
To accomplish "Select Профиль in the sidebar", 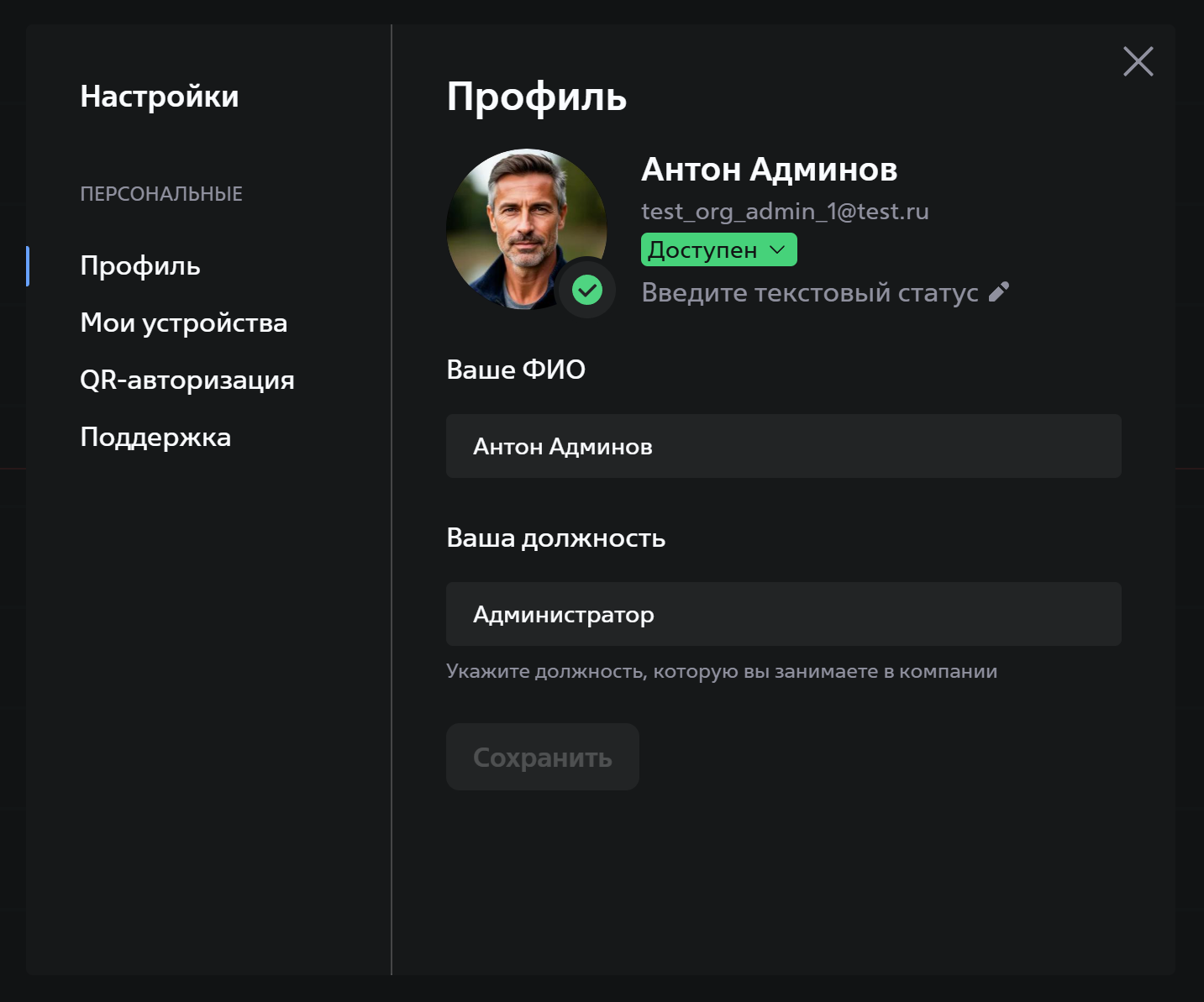I will 139,265.
